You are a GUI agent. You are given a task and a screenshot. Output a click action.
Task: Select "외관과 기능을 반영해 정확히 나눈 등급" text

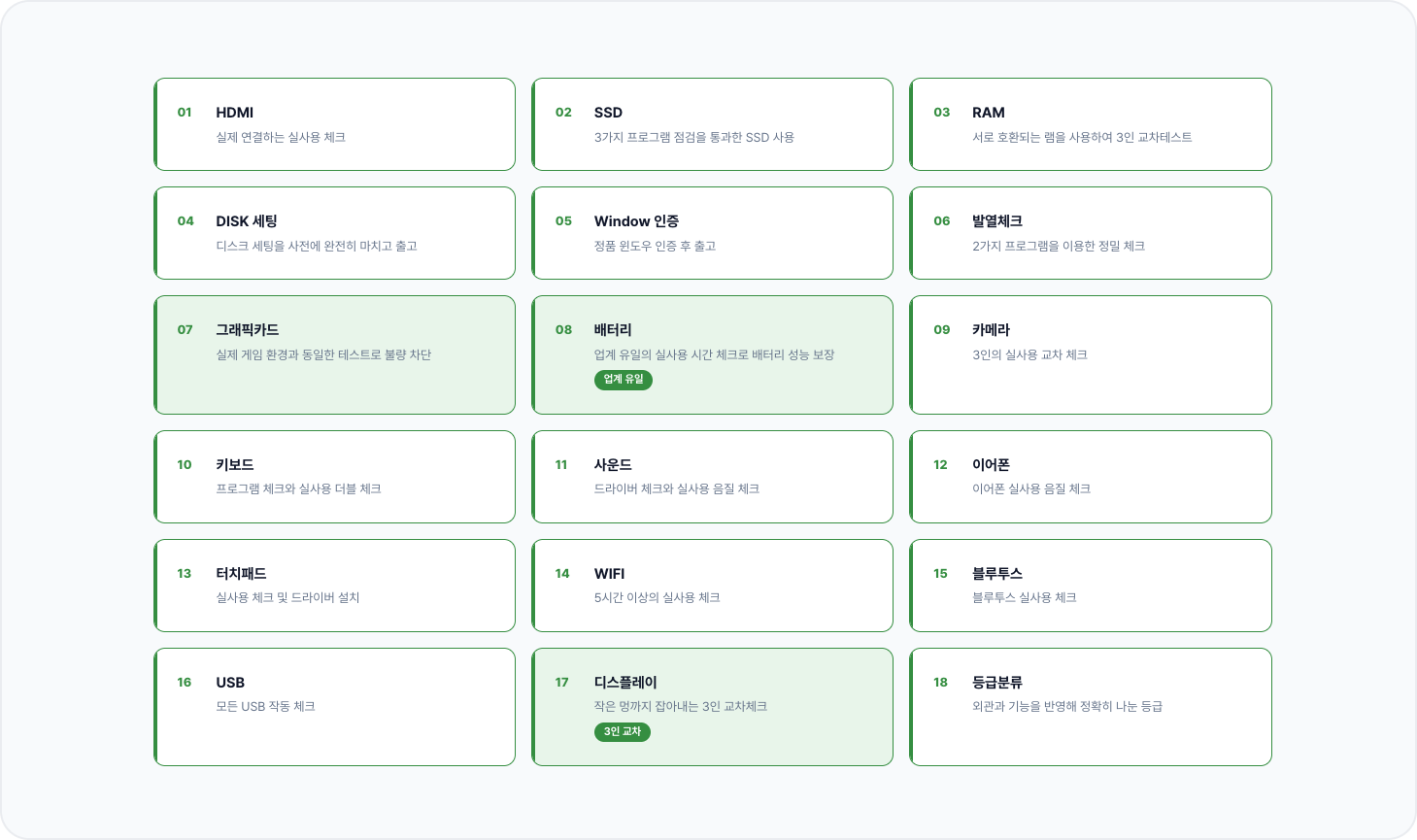[1067, 707]
